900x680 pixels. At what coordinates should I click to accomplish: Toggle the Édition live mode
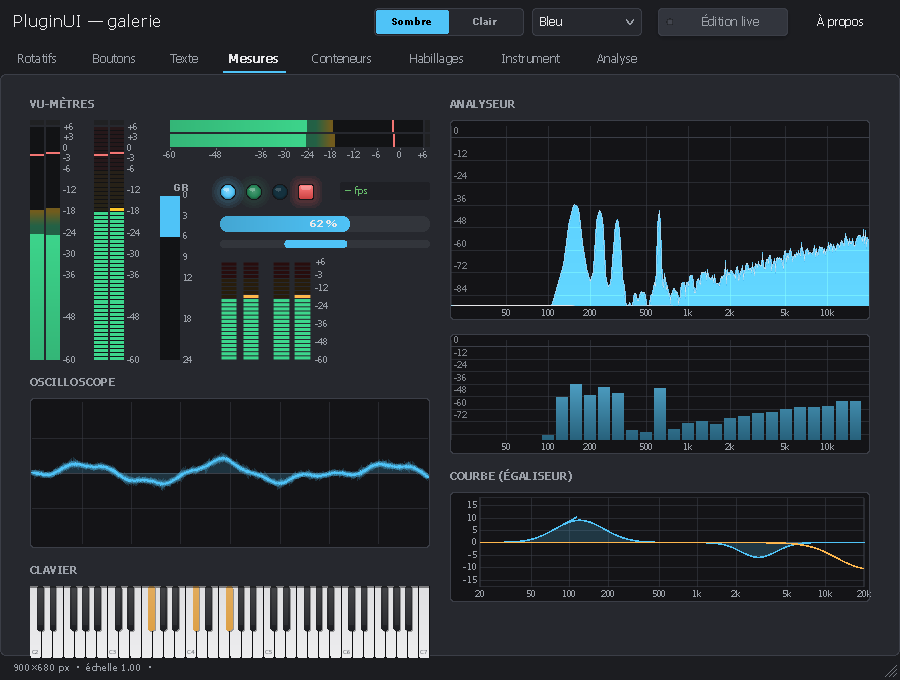pyautogui.click(x=723, y=22)
